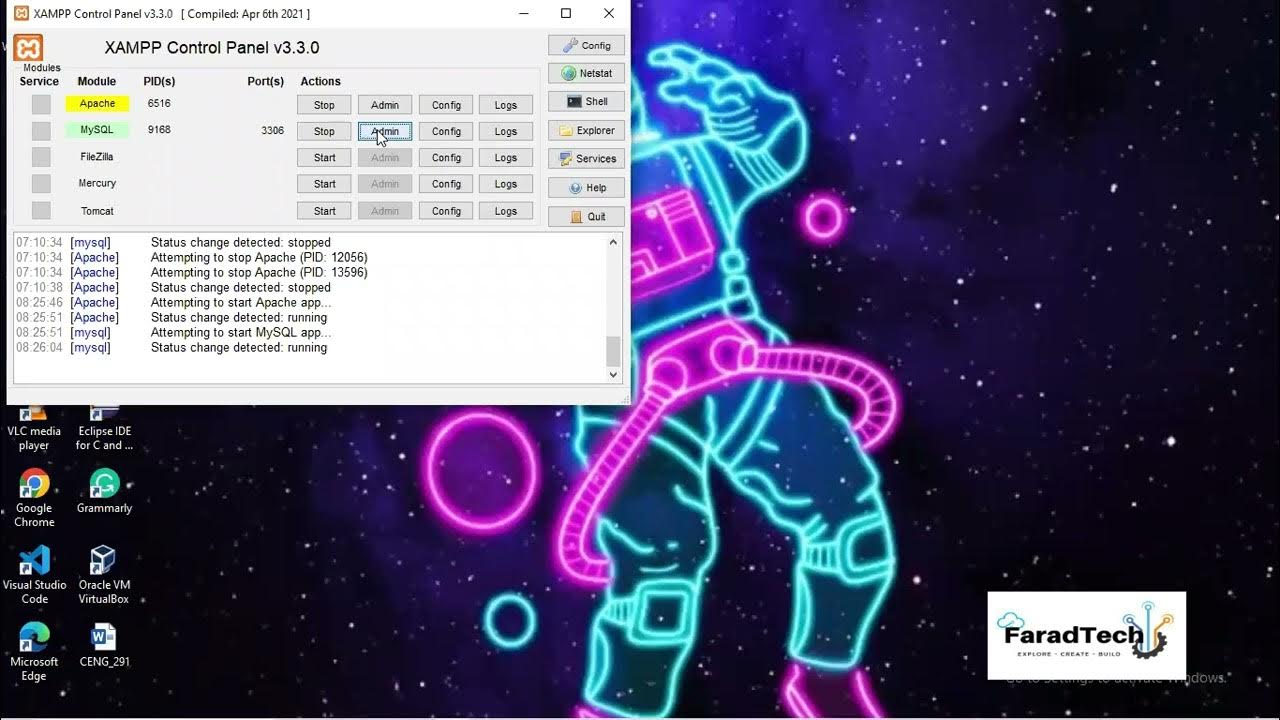
Task: Click the log line timestamped 08:26:04
Action: coord(171,347)
